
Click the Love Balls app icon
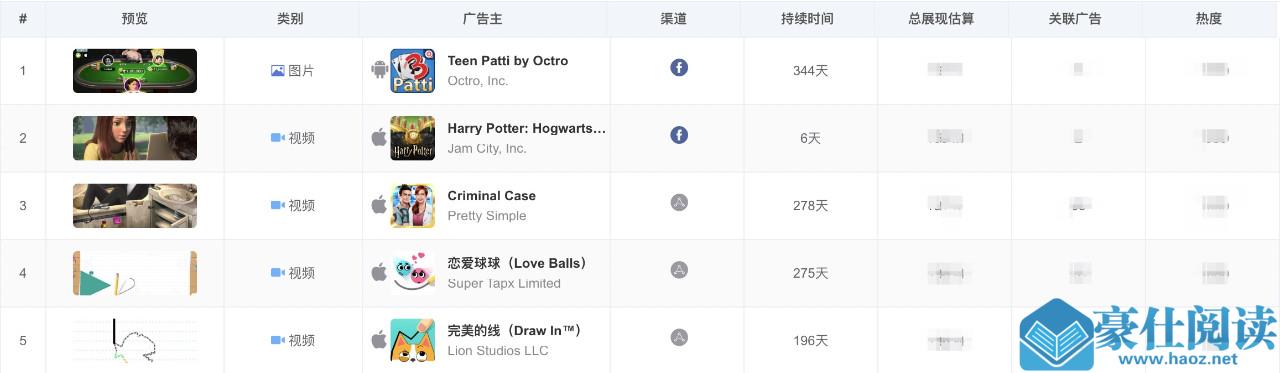click(412, 273)
